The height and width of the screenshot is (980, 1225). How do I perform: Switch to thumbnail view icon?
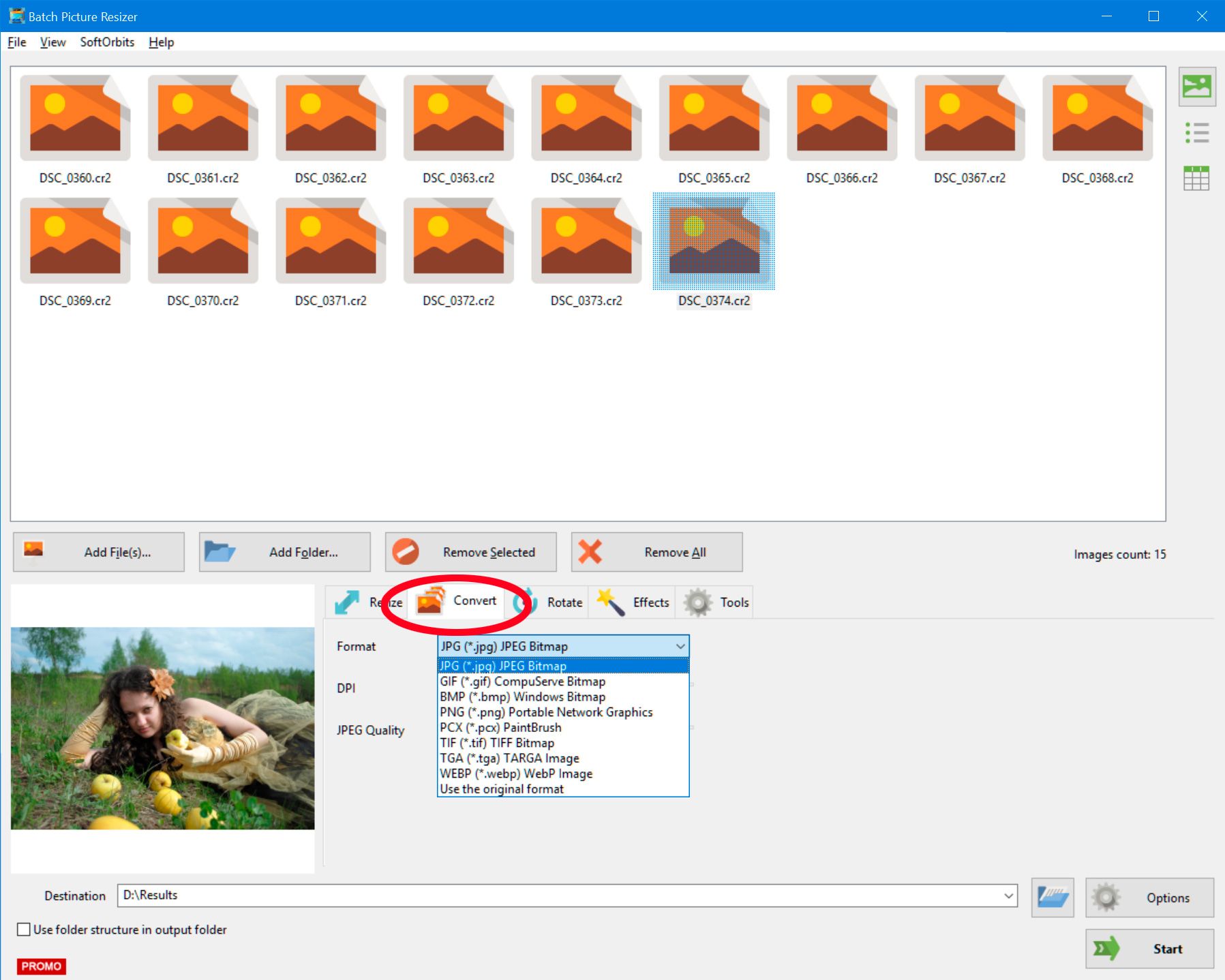(x=1196, y=87)
